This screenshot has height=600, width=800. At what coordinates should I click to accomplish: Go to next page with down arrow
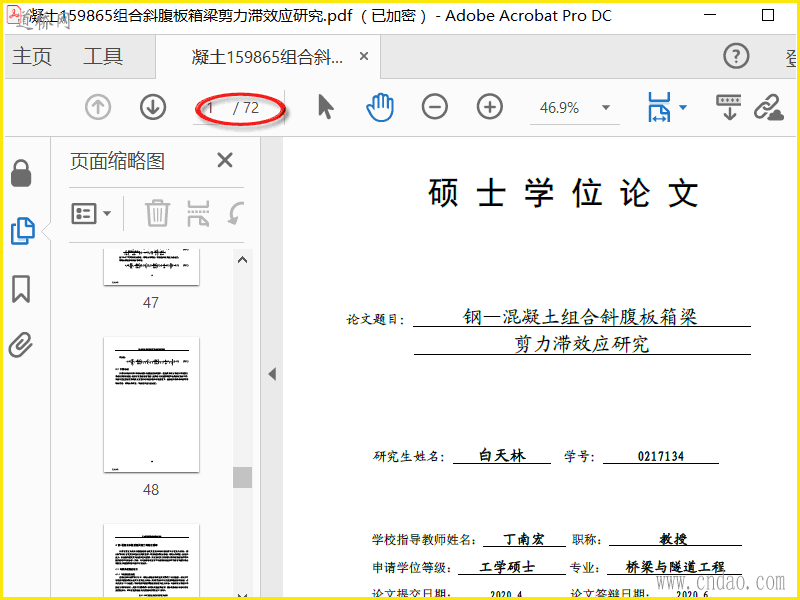(153, 108)
